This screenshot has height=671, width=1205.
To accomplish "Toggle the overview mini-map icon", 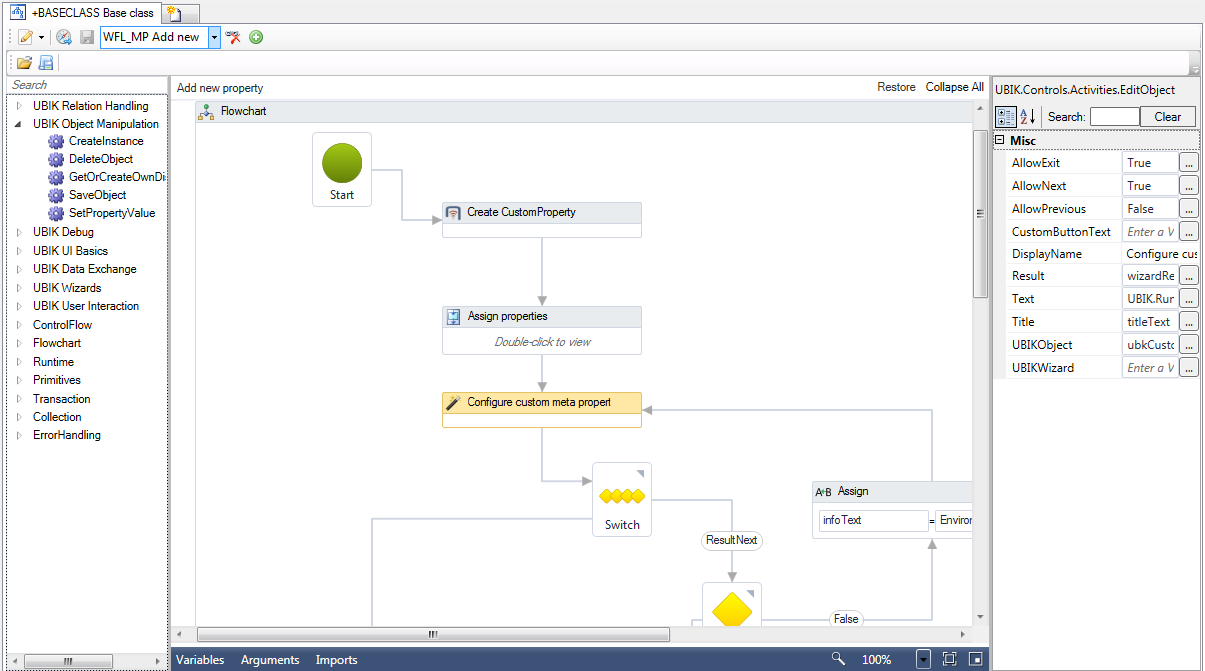I will tap(974, 659).
